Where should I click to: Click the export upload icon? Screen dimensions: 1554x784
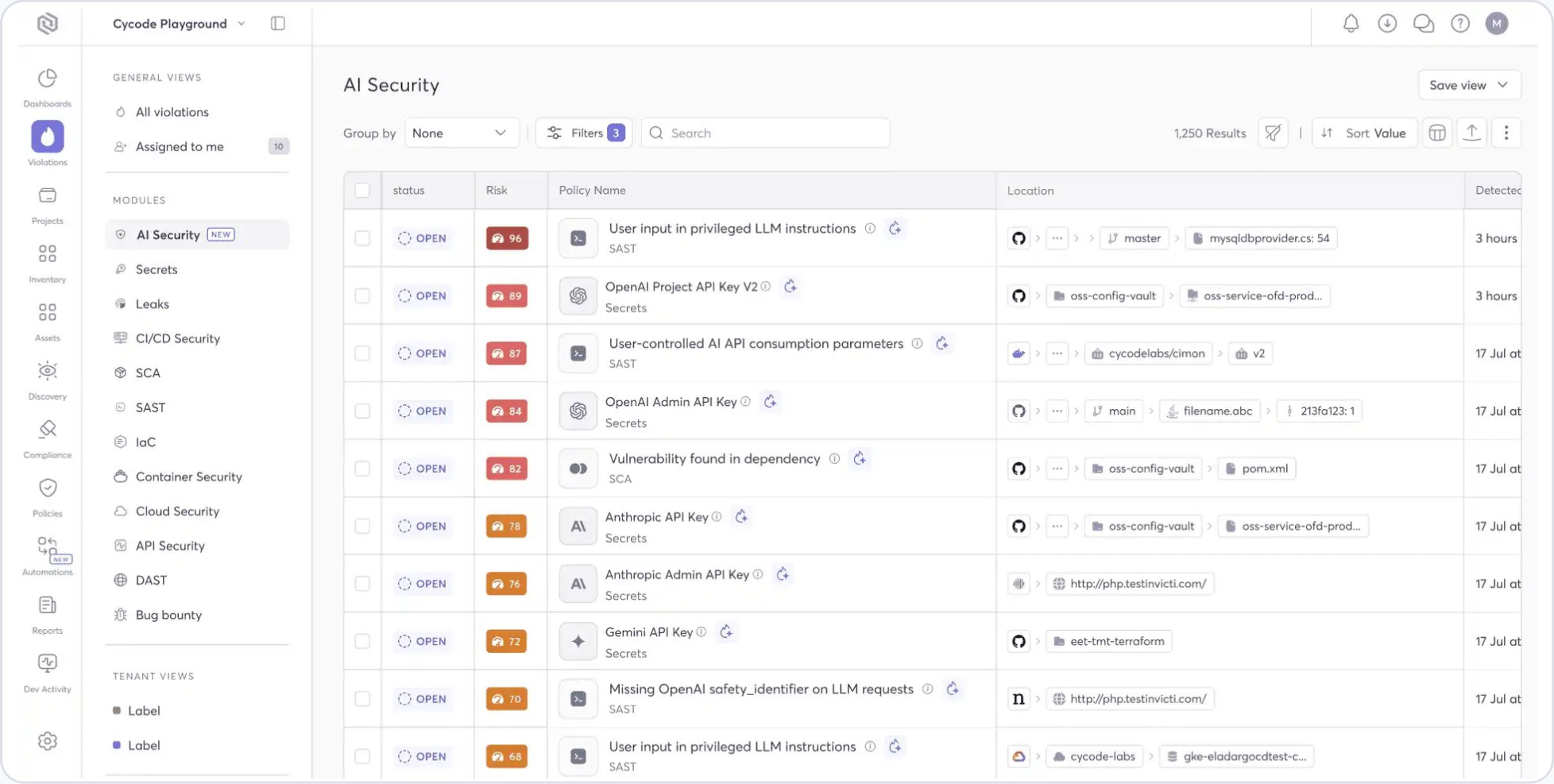(x=1471, y=133)
